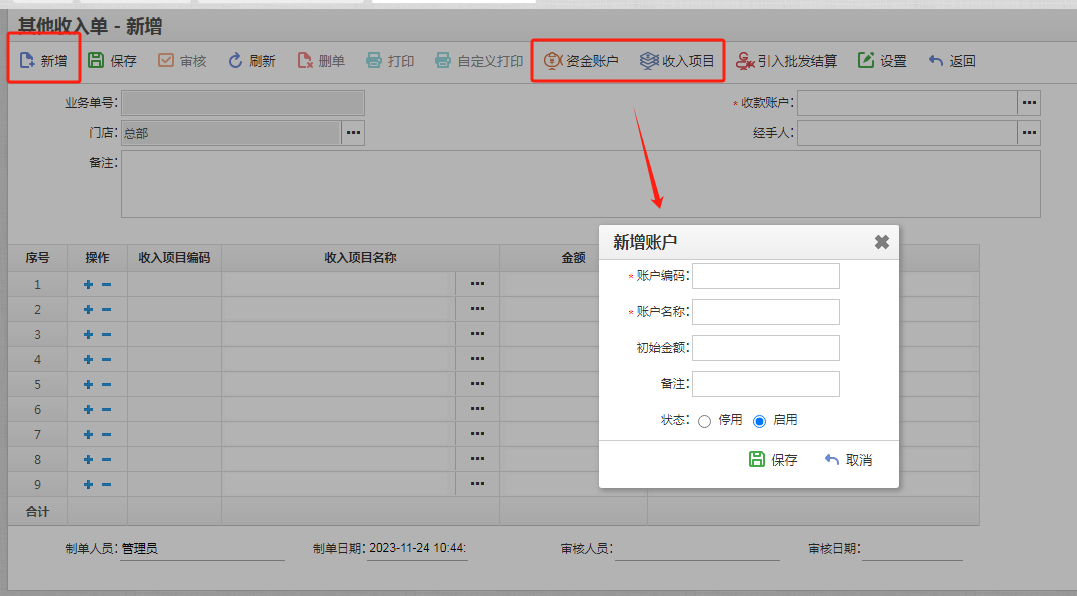1077x596 pixels.
Task: Click the 收入项目名称 column header
Action: [361, 257]
